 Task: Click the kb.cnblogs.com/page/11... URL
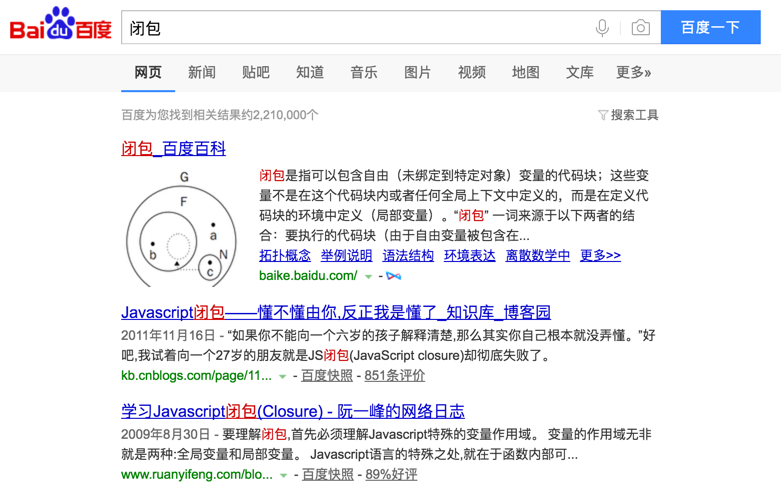tap(196, 375)
